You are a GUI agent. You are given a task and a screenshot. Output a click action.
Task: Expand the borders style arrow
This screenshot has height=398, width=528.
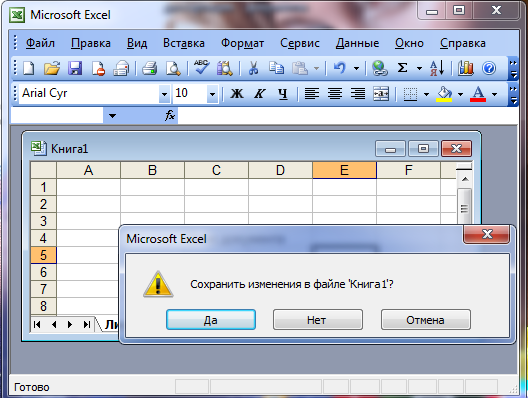426,94
